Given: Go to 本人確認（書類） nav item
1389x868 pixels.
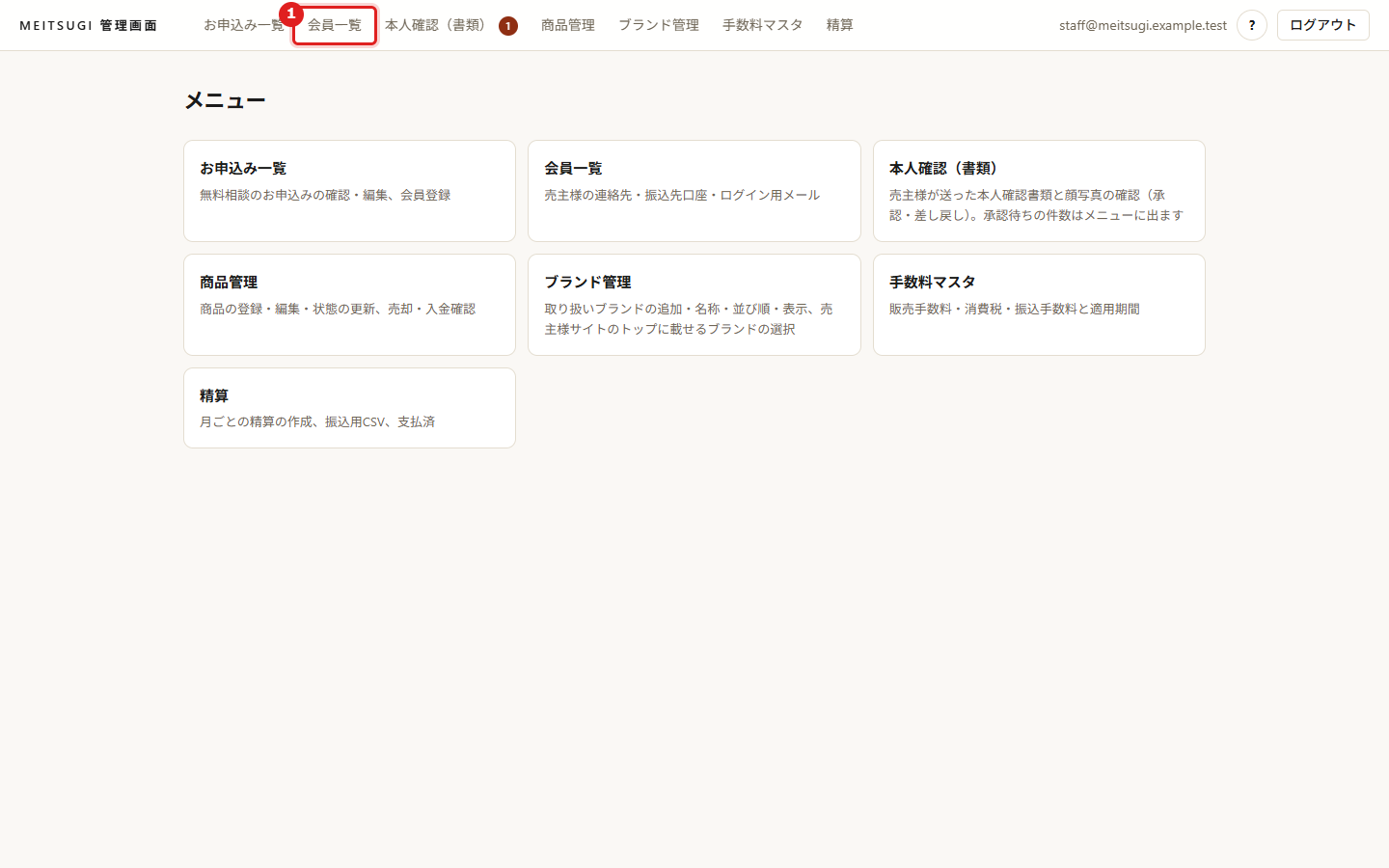Looking at the screenshot, I should (x=436, y=25).
